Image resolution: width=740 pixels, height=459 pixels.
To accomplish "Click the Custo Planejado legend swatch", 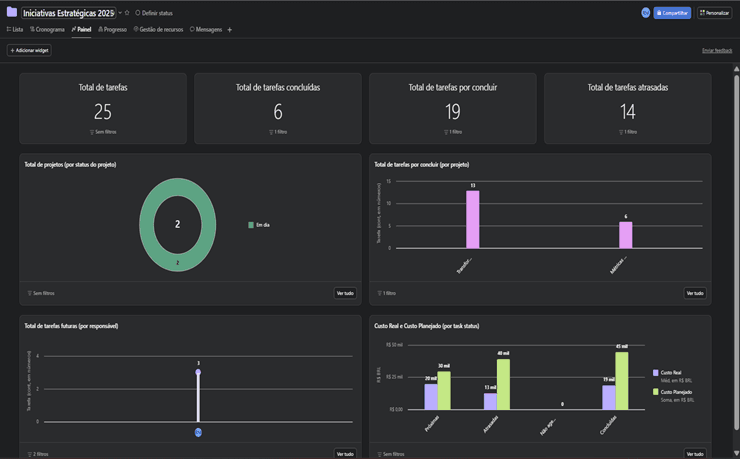I will pos(656,392).
